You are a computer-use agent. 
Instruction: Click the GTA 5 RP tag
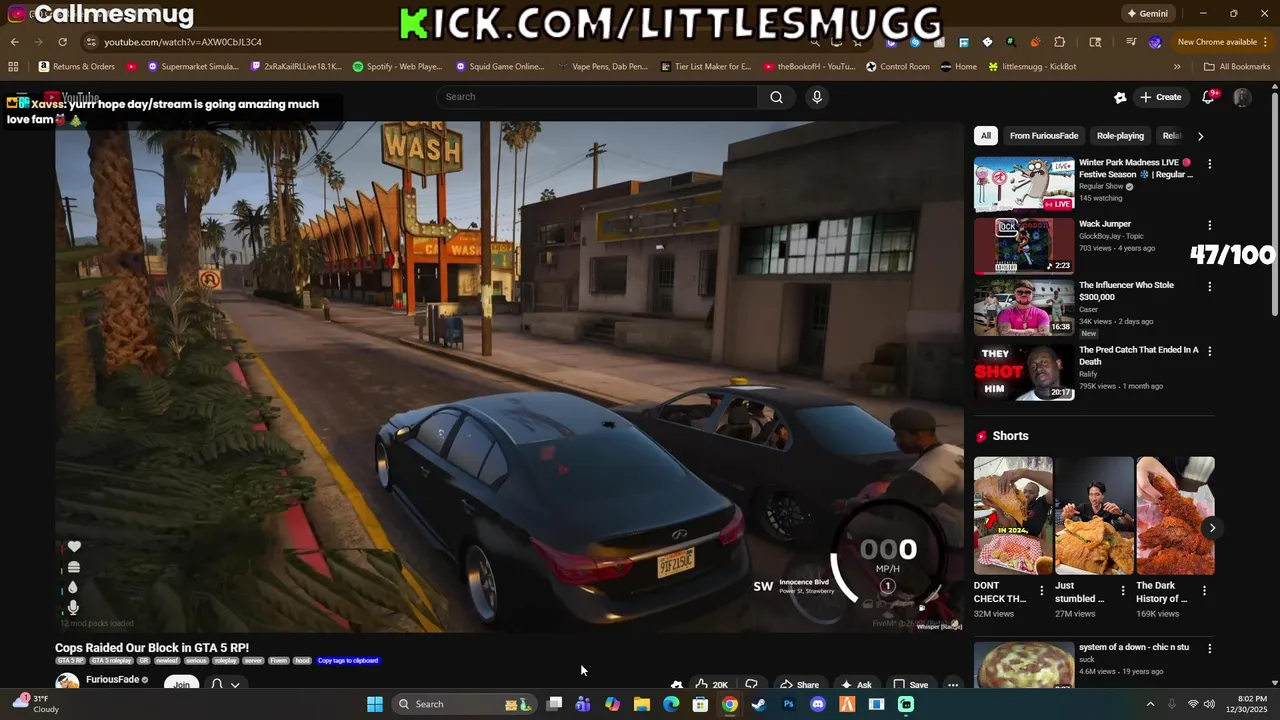click(71, 661)
